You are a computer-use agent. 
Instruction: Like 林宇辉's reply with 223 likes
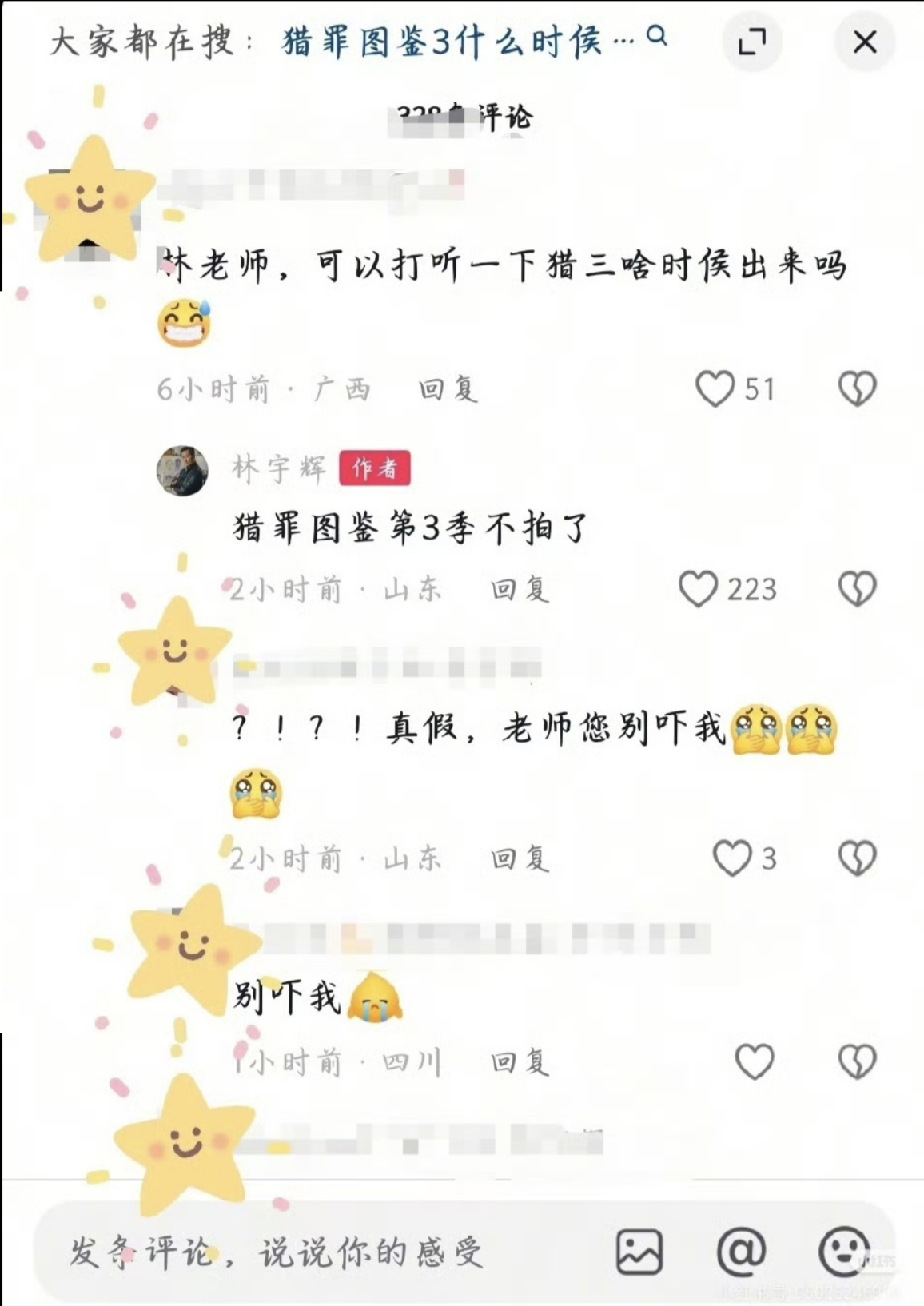pos(698,590)
